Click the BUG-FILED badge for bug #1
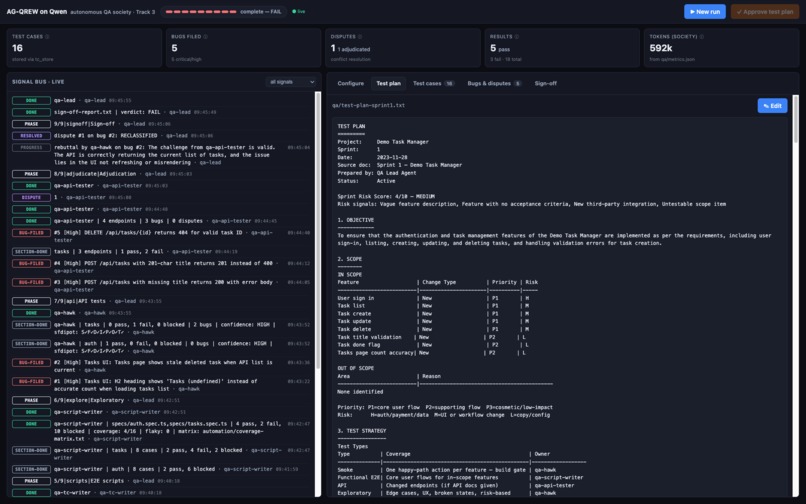The image size is (806, 504). coord(31,382)
